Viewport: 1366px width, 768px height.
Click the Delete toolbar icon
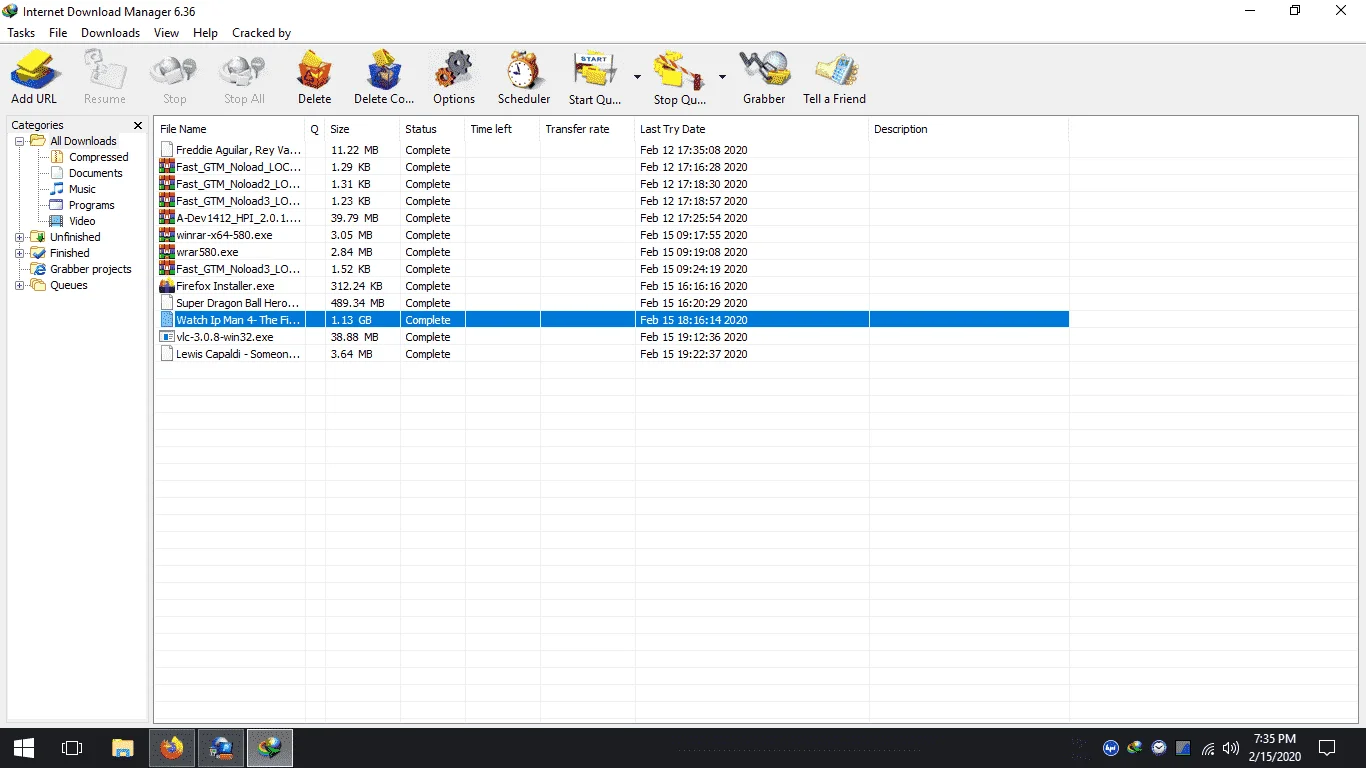[x=314, y=70]
